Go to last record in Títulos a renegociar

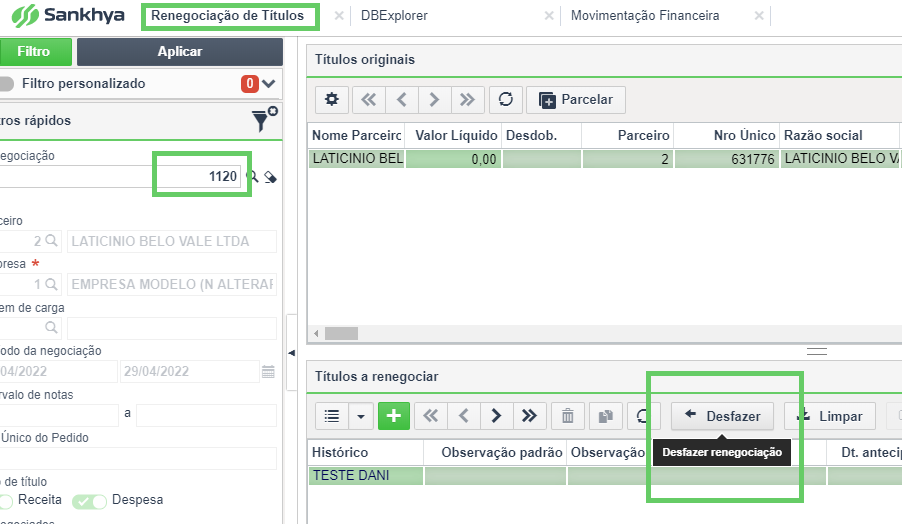click(x=529, y=416)
